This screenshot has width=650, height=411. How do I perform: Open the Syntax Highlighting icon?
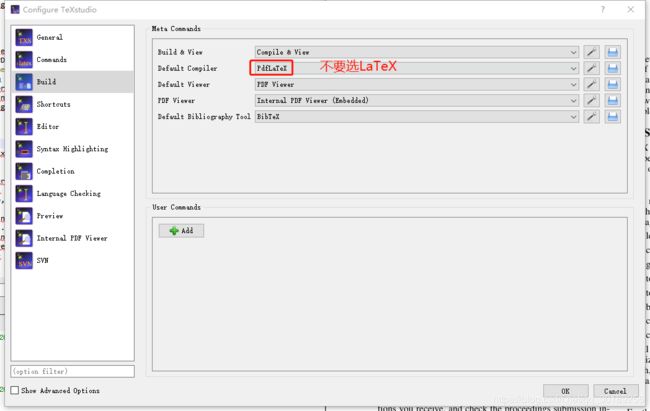(24, 149)
